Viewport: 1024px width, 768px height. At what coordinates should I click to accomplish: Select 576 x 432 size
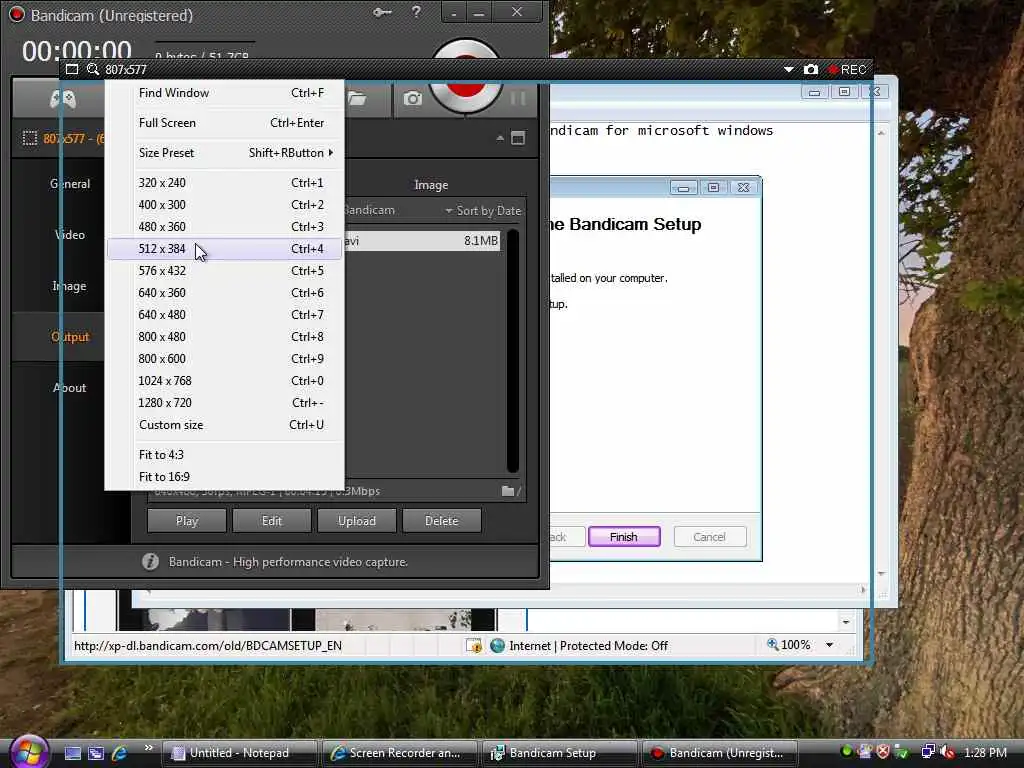[x=225, y=271]
